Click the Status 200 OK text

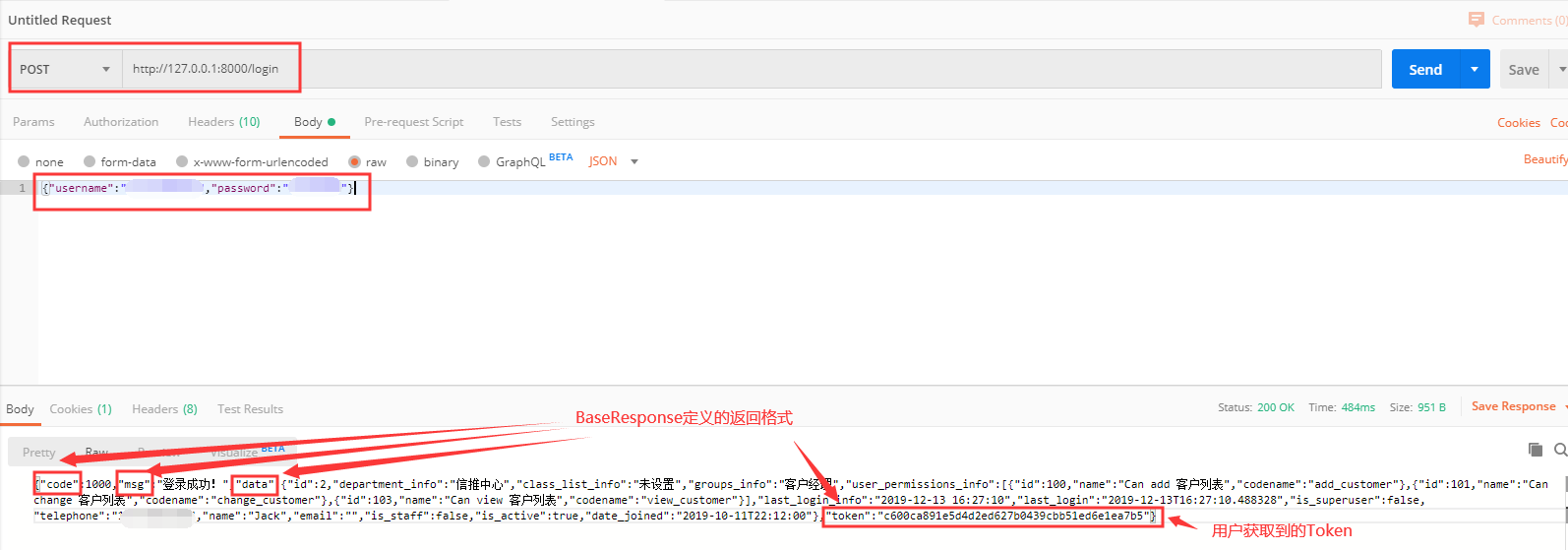1256,407
